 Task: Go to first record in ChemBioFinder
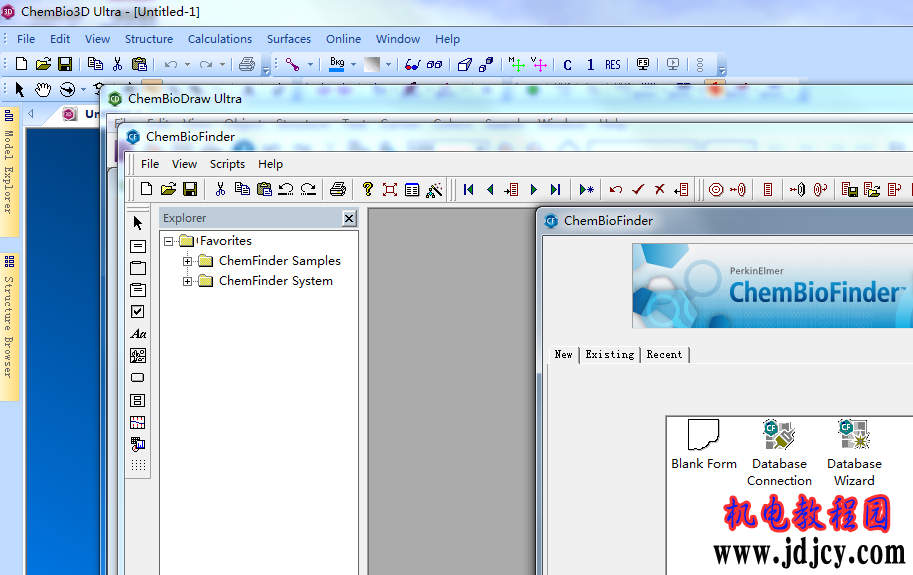pos(468,189)
